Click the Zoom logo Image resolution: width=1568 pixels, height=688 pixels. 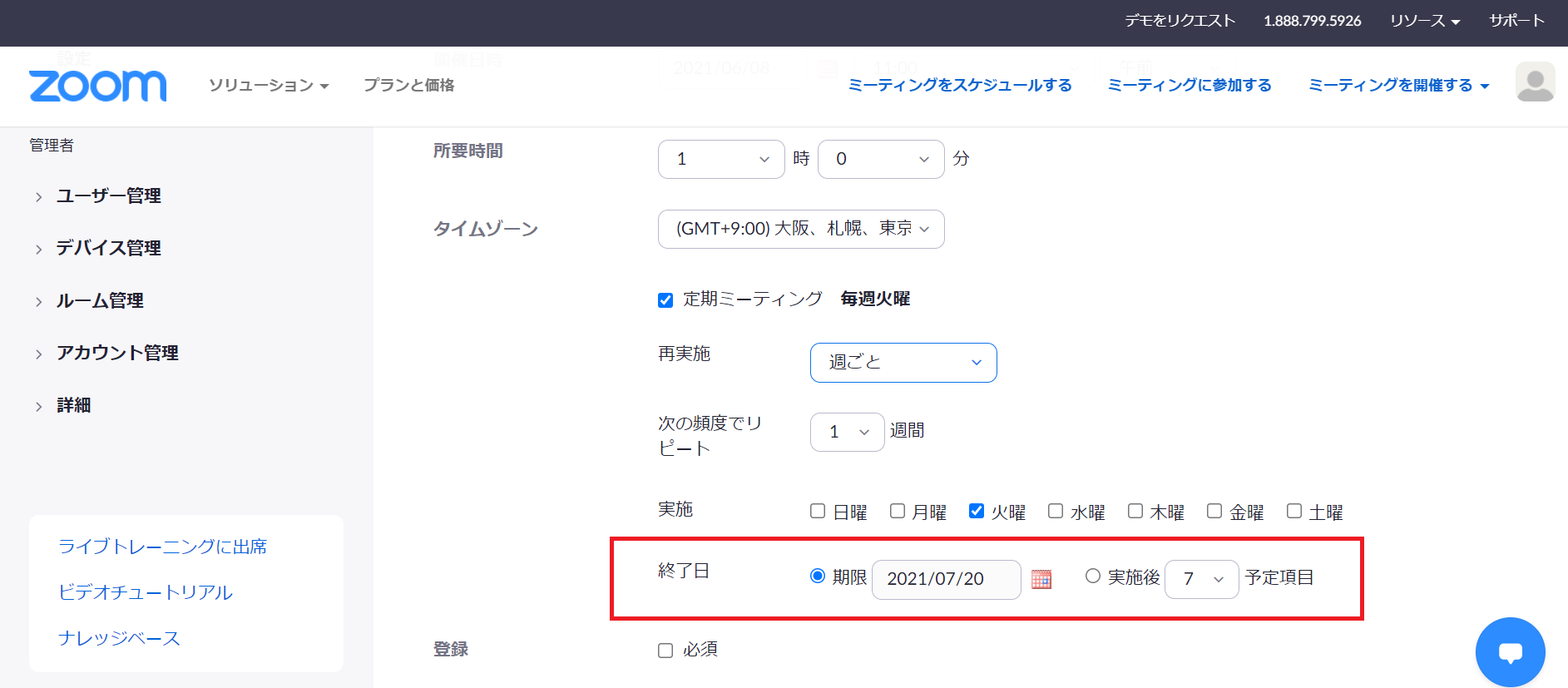[x=97, y=86]
